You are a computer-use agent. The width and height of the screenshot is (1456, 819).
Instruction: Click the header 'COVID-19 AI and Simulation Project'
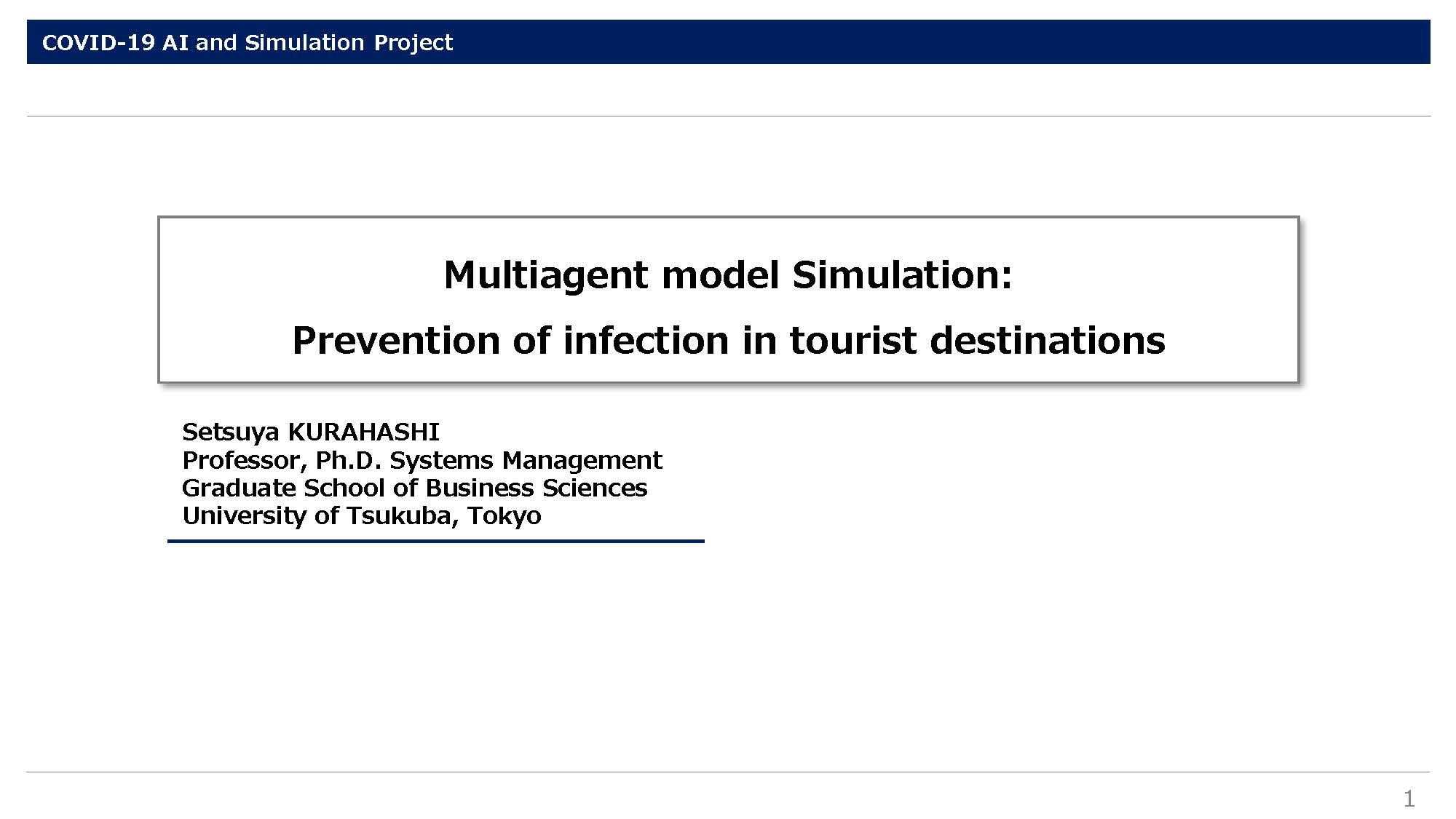pos(248,42)
